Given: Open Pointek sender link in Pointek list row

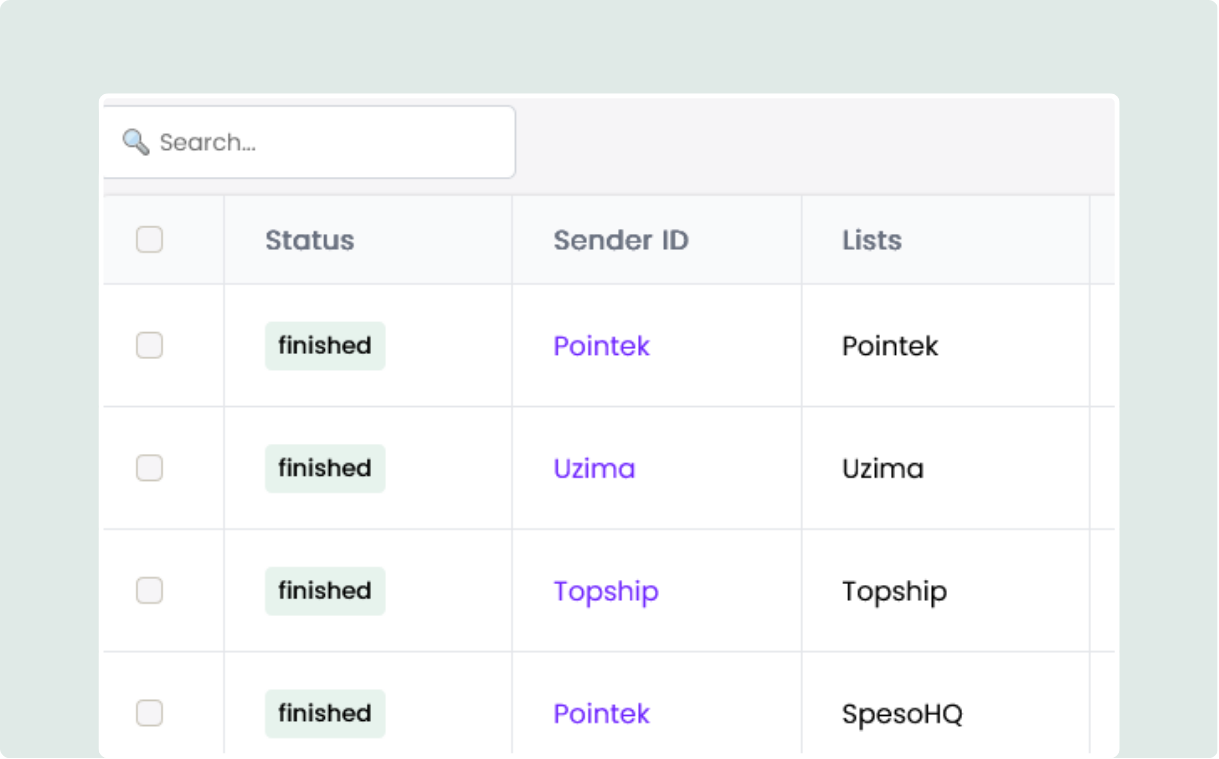Looking at the screenshot, I should 602,346.
